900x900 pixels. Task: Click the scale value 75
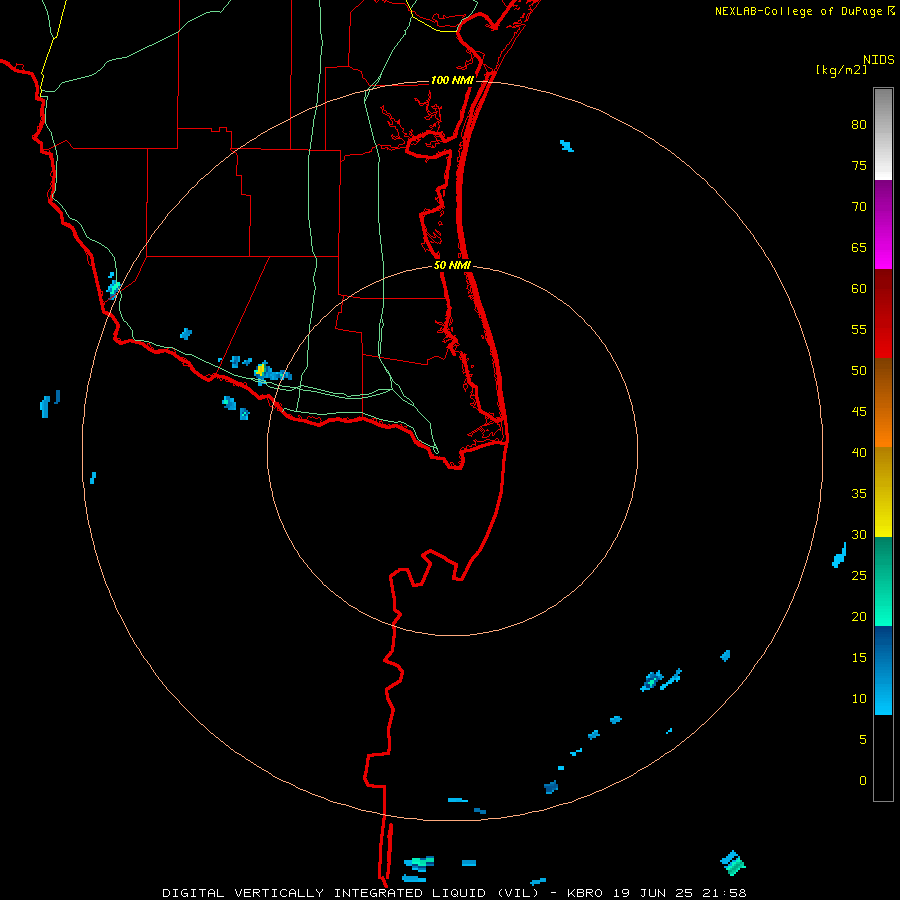click(x=859, y=165)
